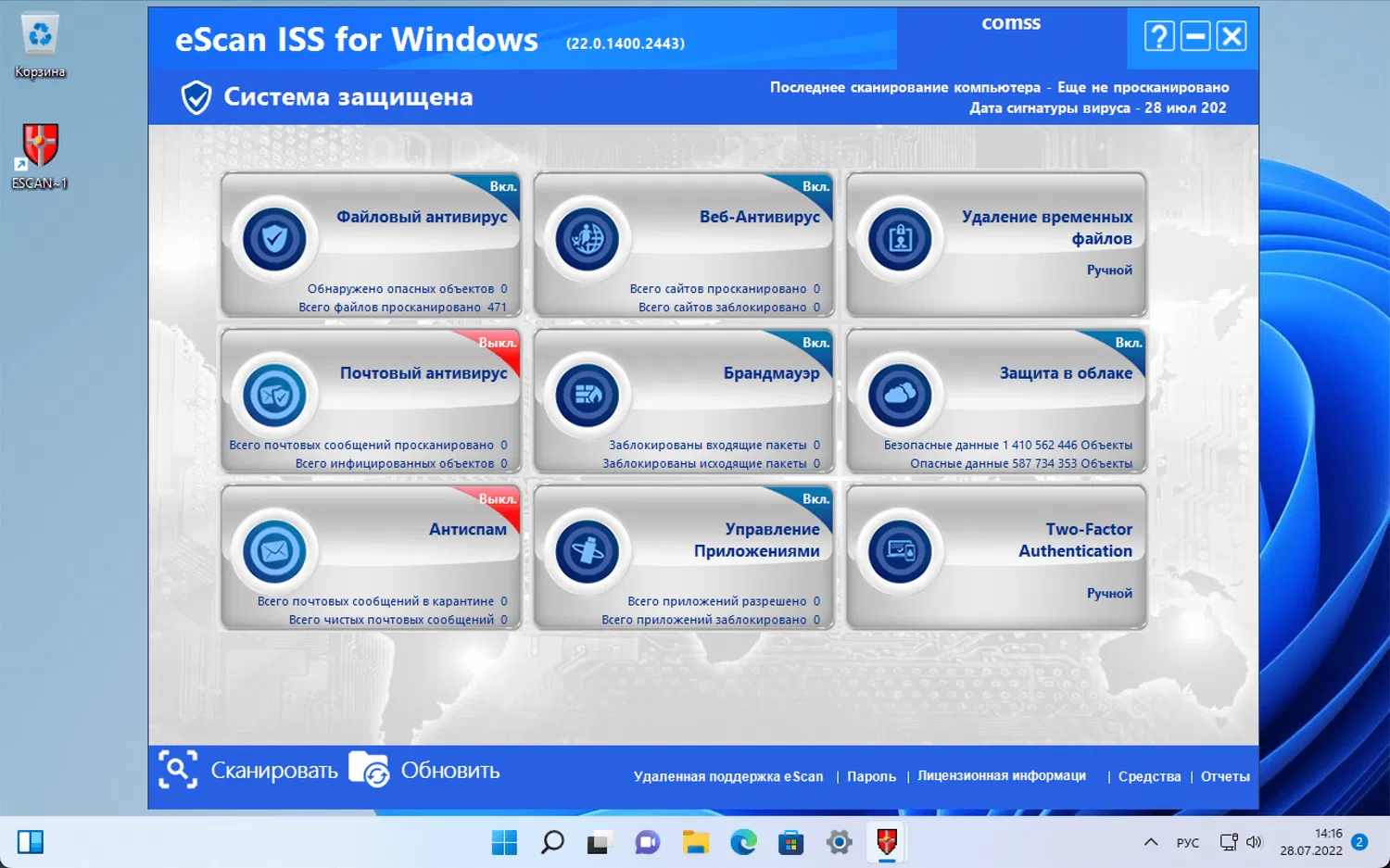The image size is (1390, 868).
Task: Open the 'Брандмауэр' module title
Action: coord(772,373)
